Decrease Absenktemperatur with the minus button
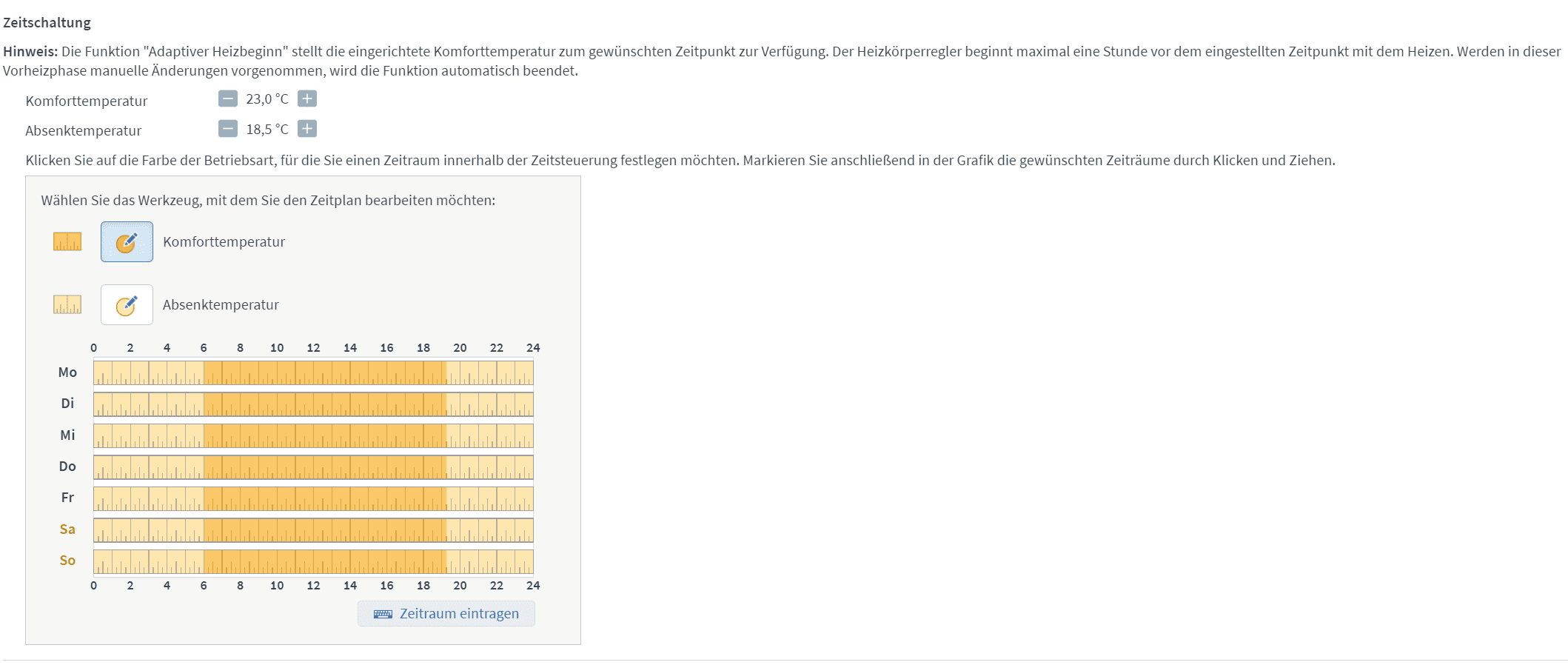This screenshot has width=1568, height=665. [228, 129]
